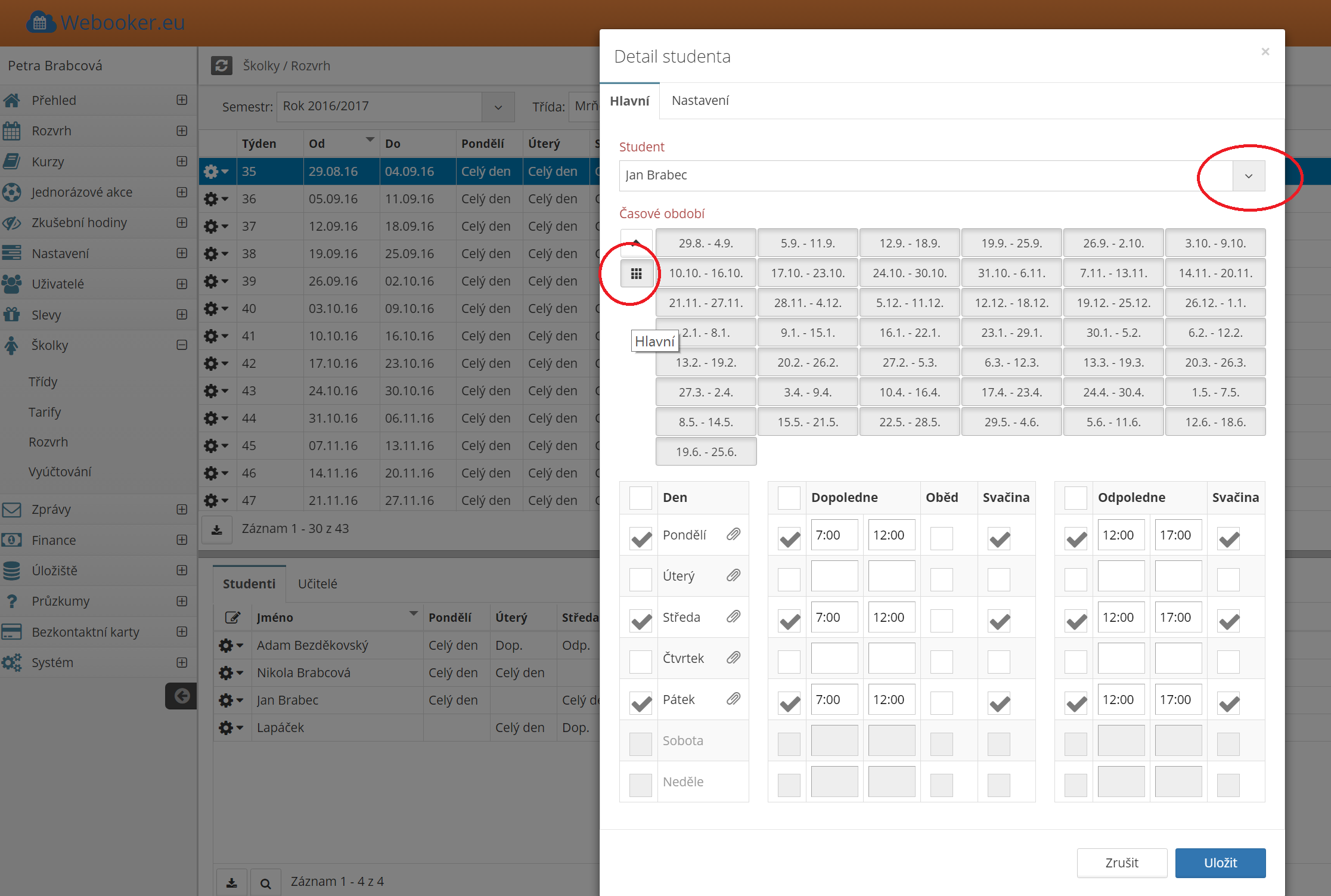Collapse sidebar with the left arrow icon
1331x896 pixels.
point(181,696)
